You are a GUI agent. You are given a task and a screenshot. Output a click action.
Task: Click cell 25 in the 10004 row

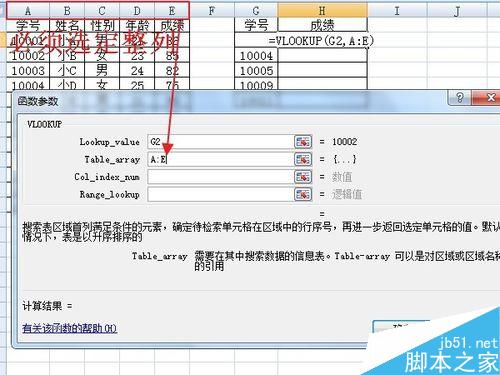[137, 84]
